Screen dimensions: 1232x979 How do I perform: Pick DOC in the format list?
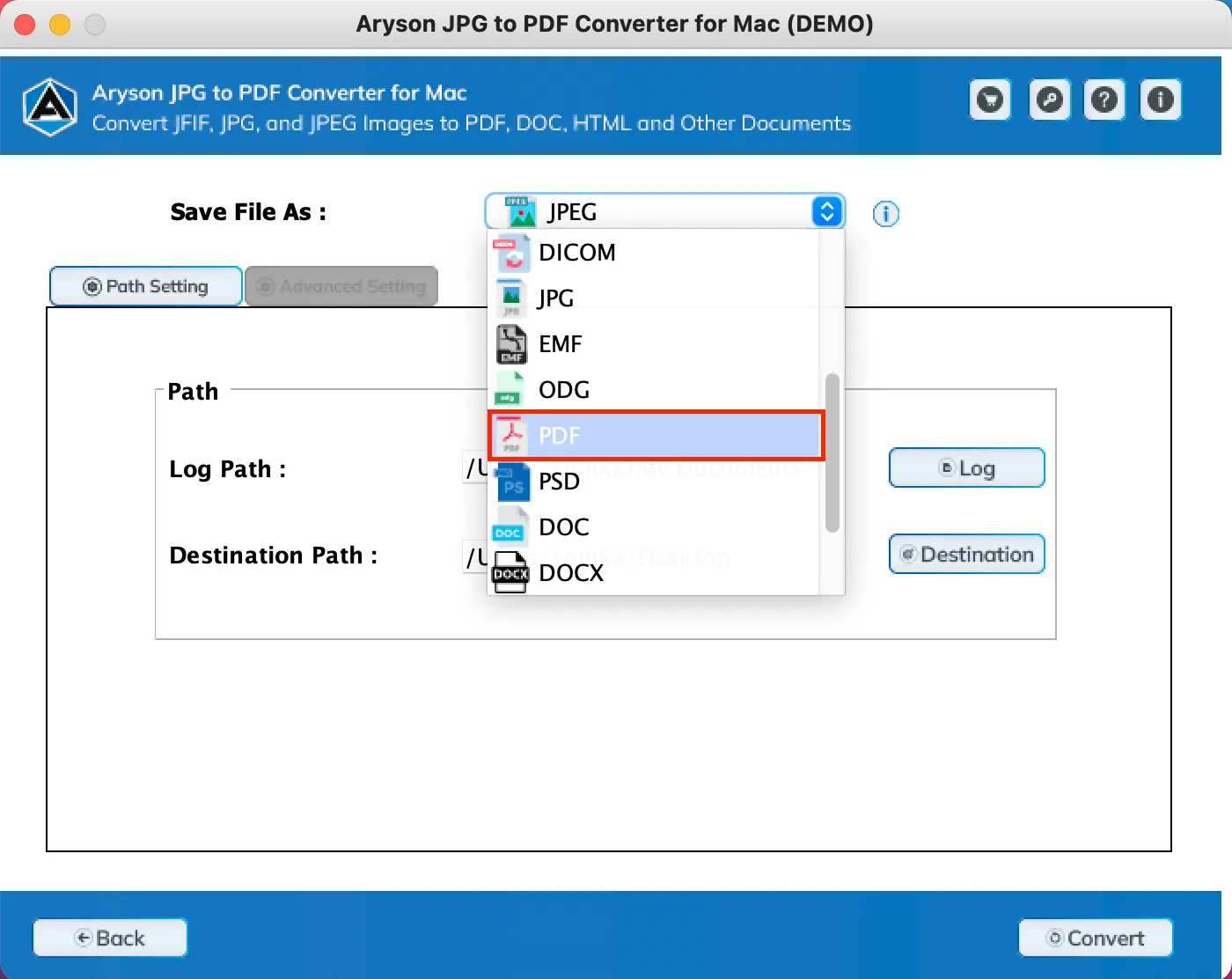click(654, 527)
